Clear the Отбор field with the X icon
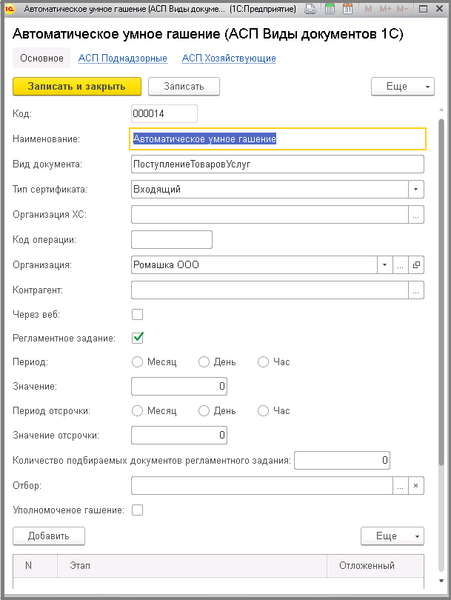451x600 pixels. tap(416, 486)
